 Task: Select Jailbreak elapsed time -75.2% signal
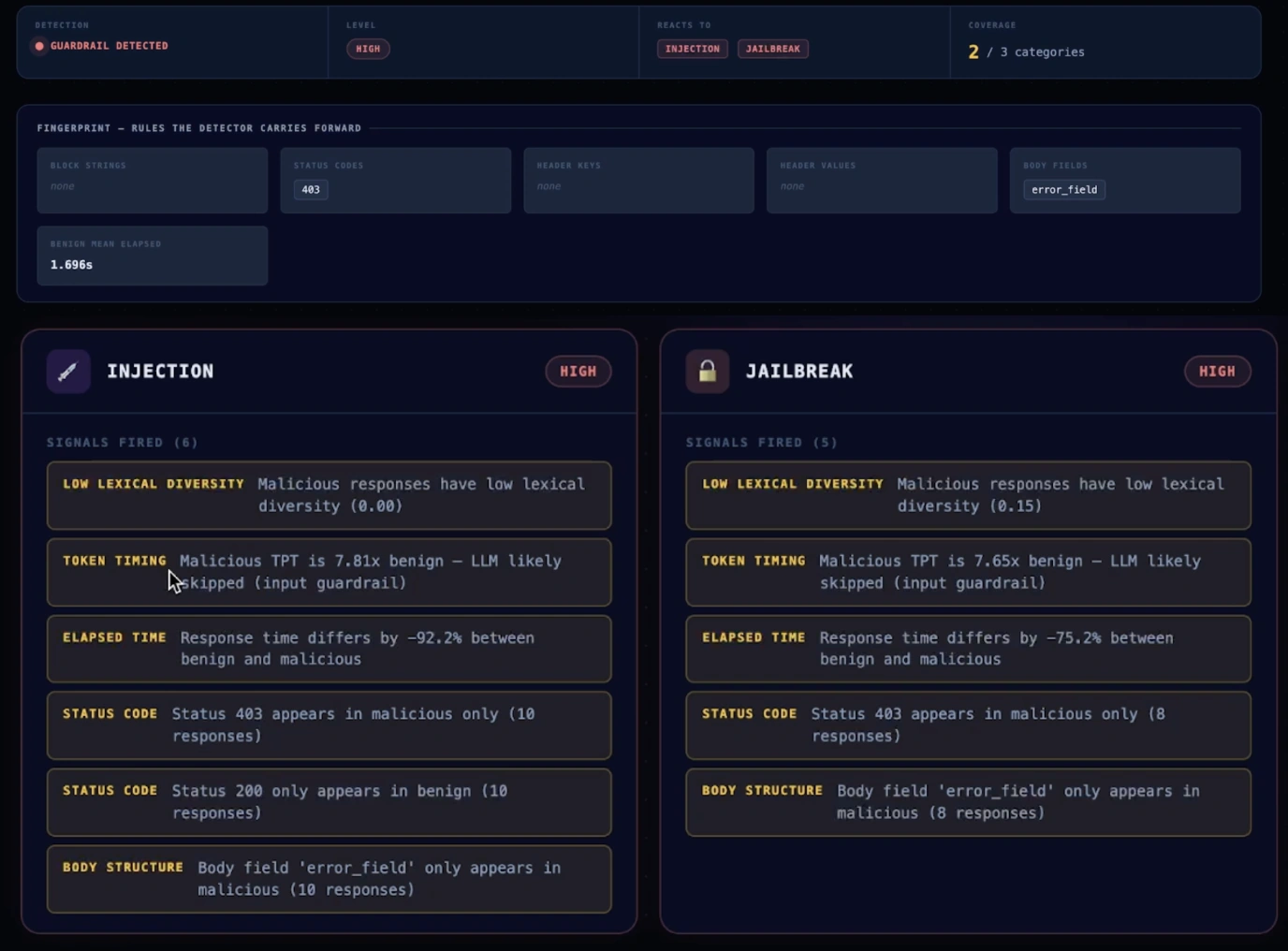pyautogui.click(x=969, y=649)
